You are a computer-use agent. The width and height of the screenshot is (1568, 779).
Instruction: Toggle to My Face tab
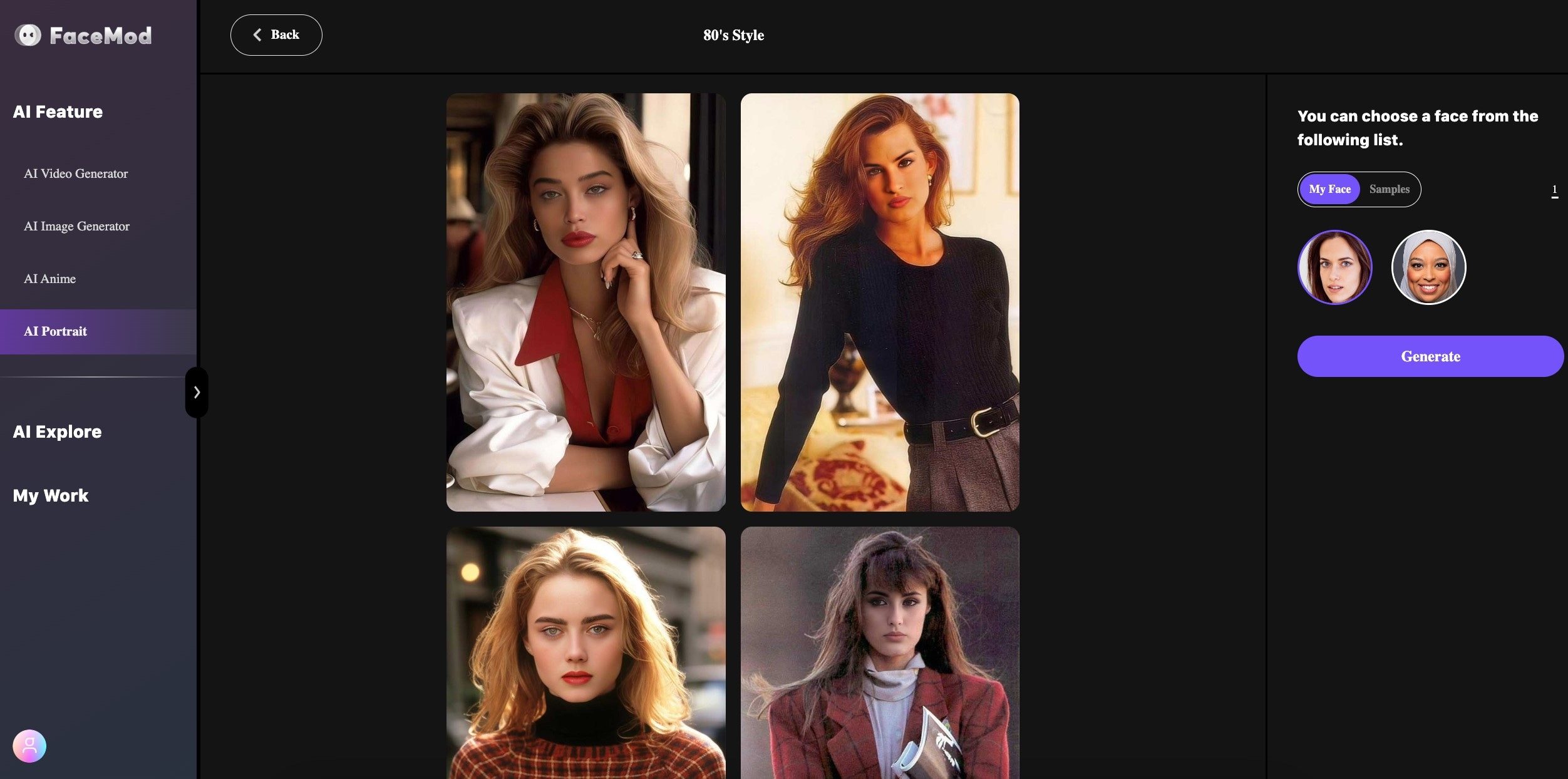tap(1329, 189)
